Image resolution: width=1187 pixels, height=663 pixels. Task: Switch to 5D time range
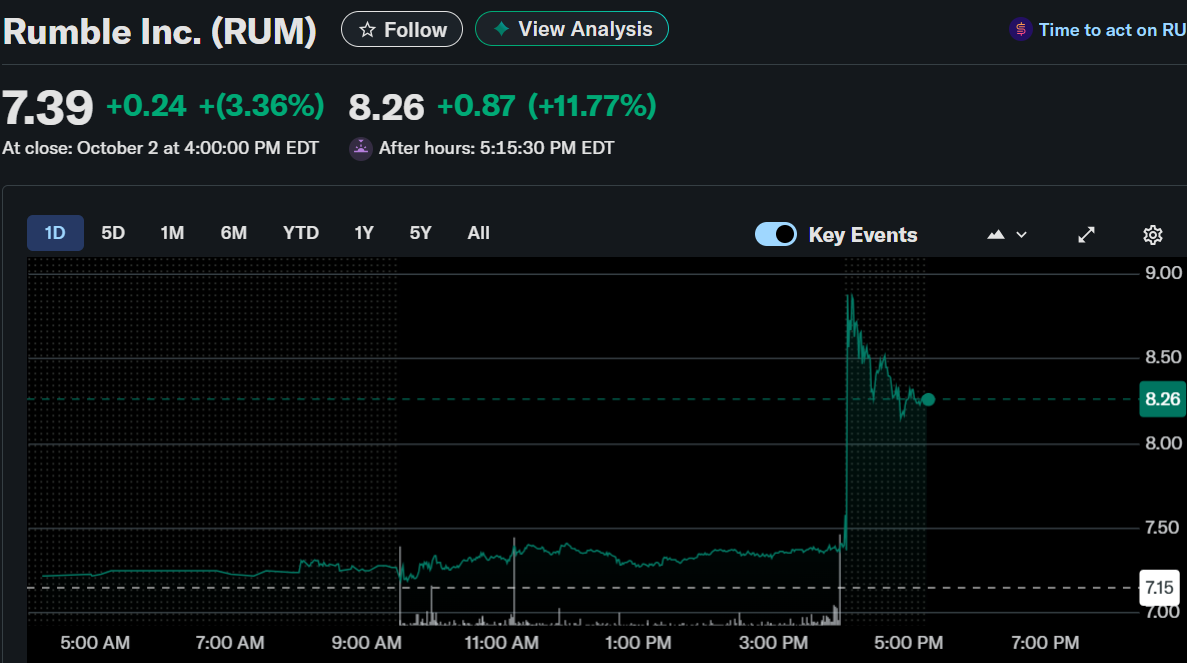pyautogui.click(x=113, y=233)
